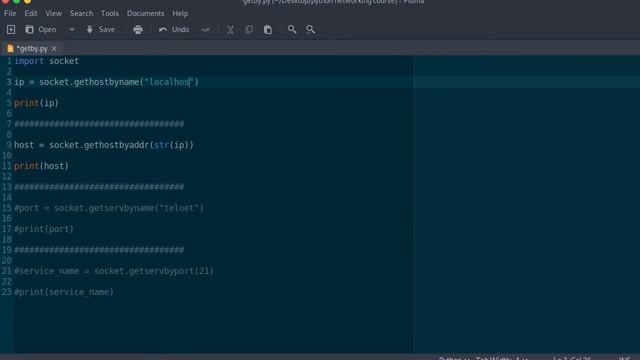Image resolution: width=640 pixels, height=360 pixels.
Task: Click the str keyword on line 9
Action: point(162,145)
